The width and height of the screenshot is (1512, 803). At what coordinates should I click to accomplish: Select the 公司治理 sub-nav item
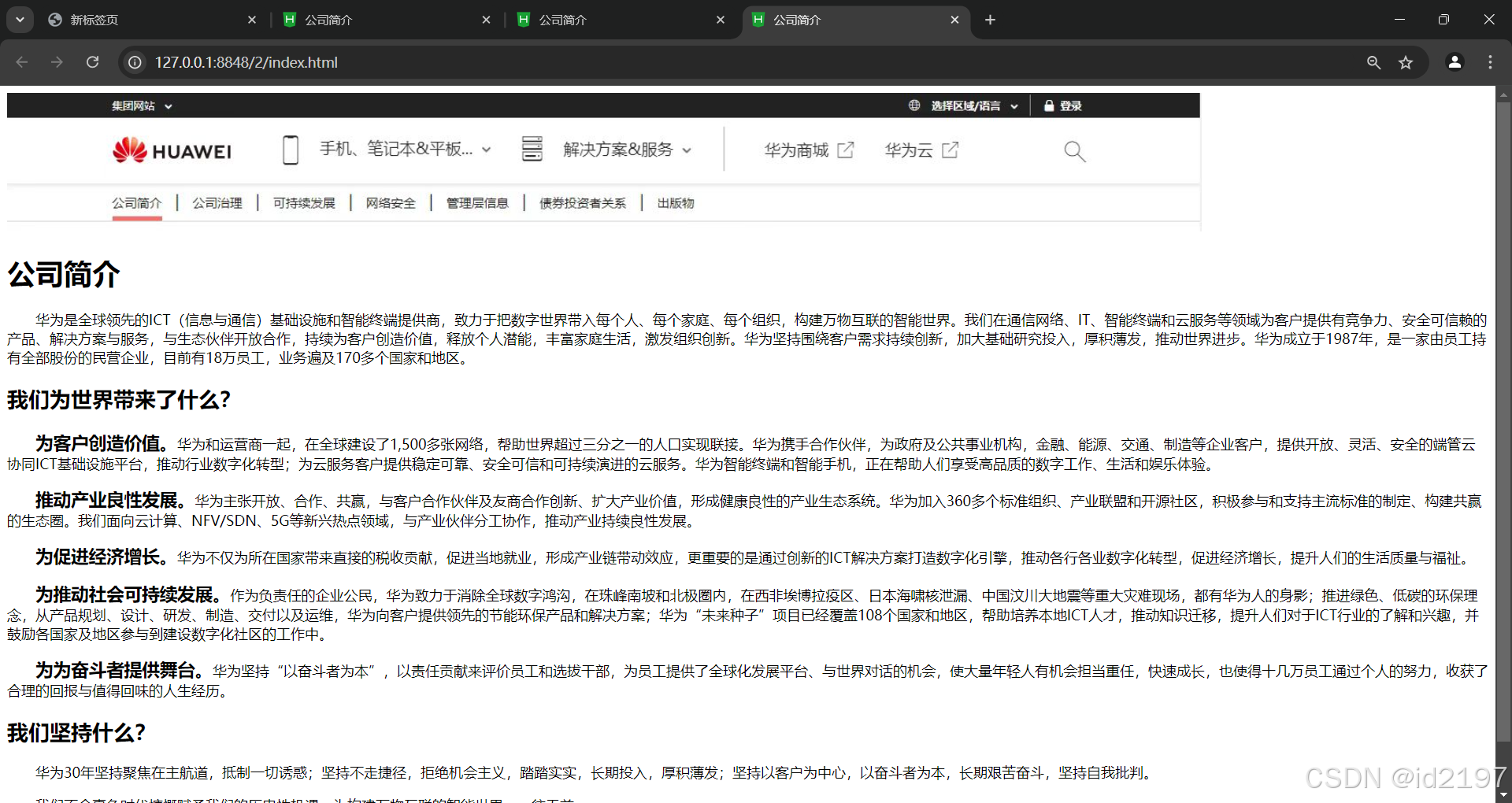tap(217, 203)
